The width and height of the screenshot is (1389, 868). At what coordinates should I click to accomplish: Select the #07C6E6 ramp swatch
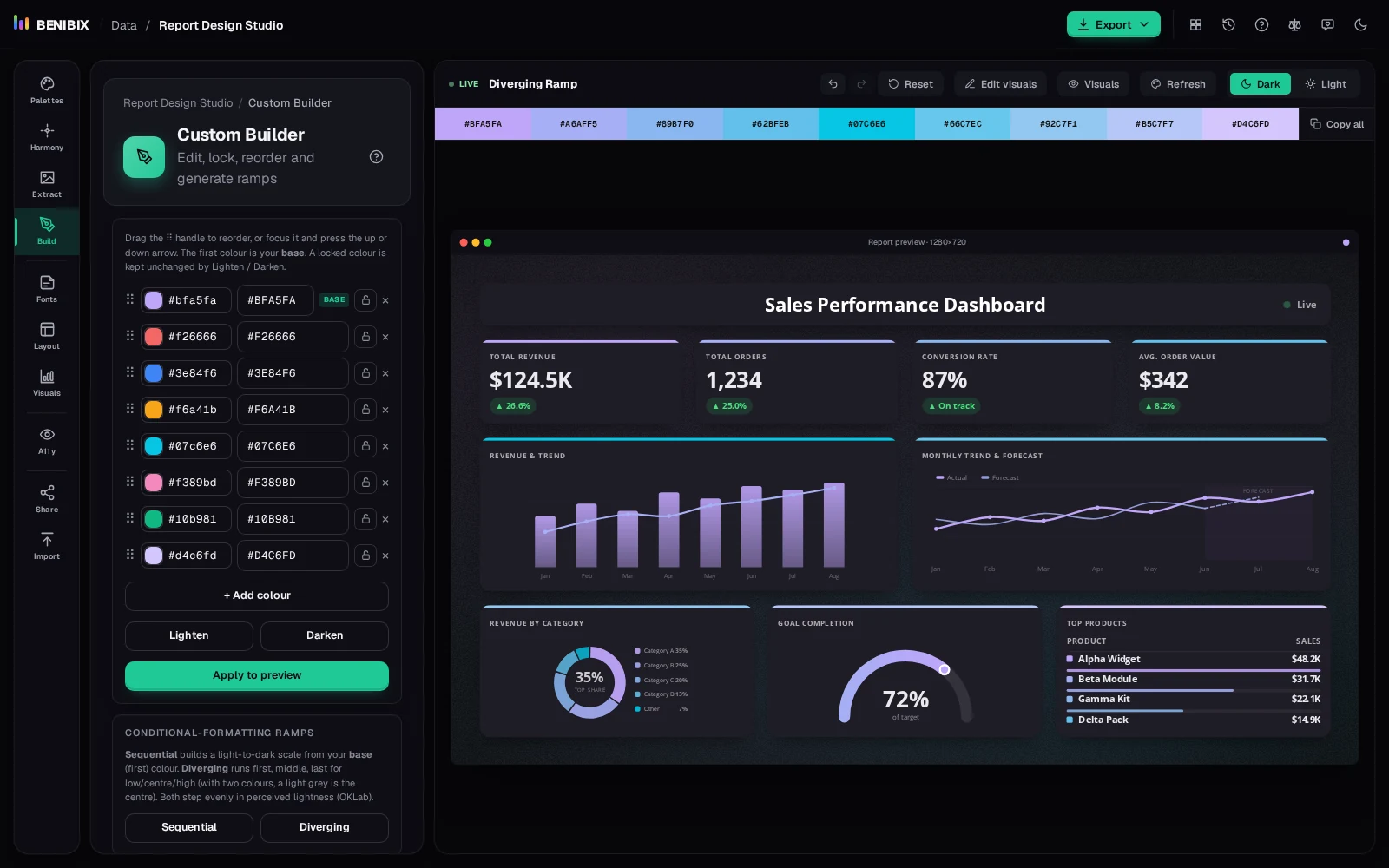pos(866,124)
